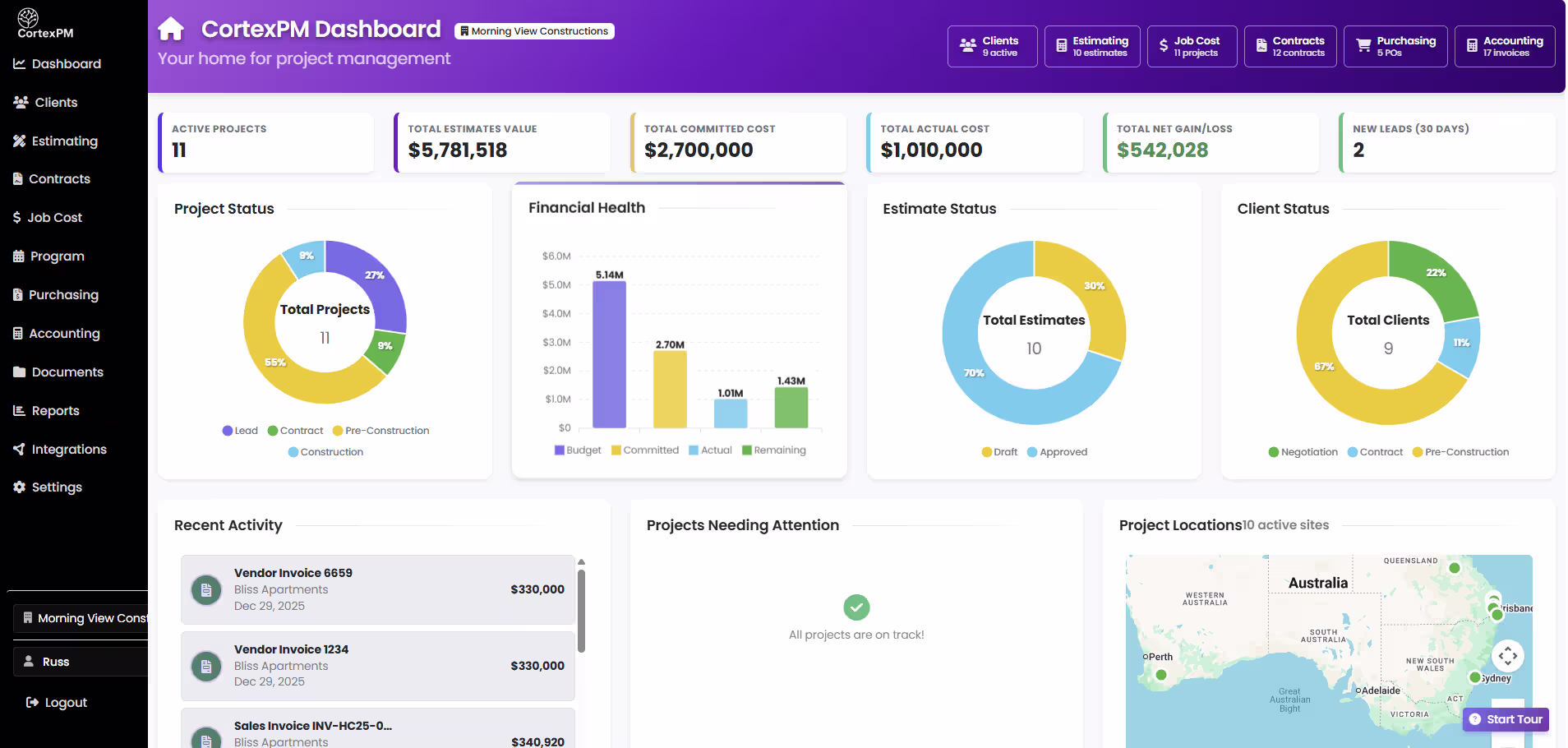Click the Purchasing cart icon in sidebar
Image resolution: width=1568 pixels, height=748 pixels.
click(x=17, y=294)
